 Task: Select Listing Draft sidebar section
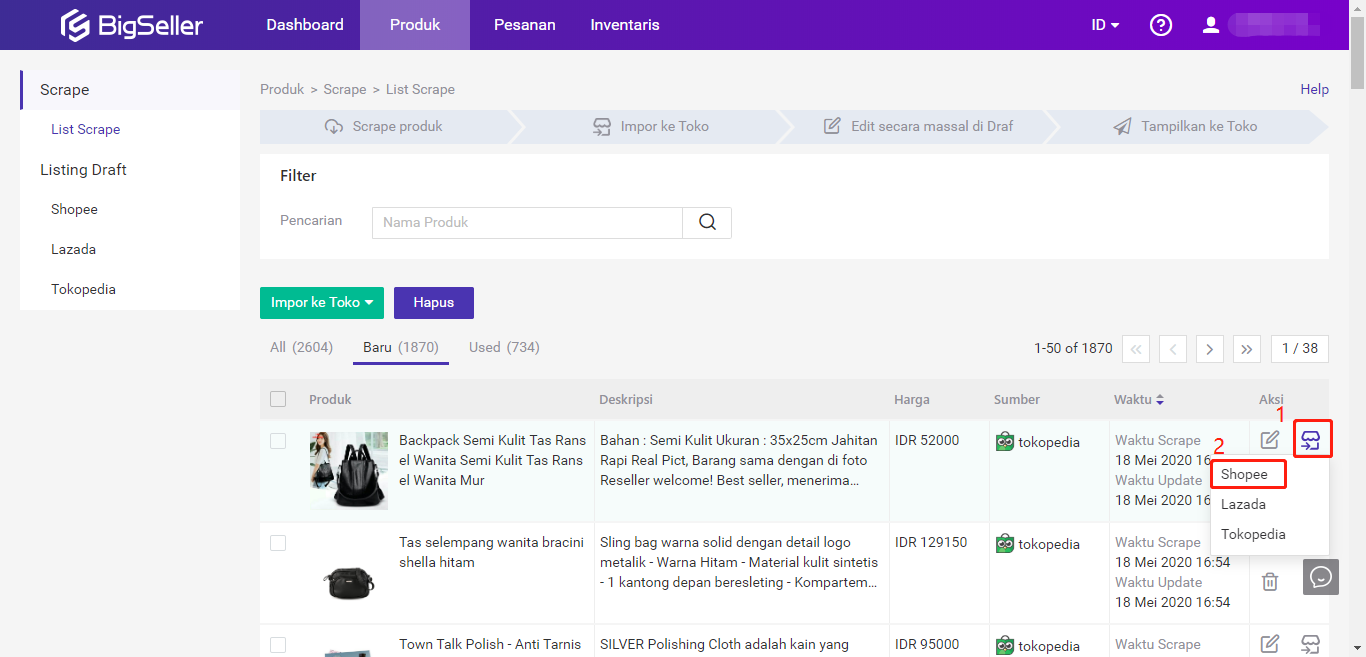[83, 169]
